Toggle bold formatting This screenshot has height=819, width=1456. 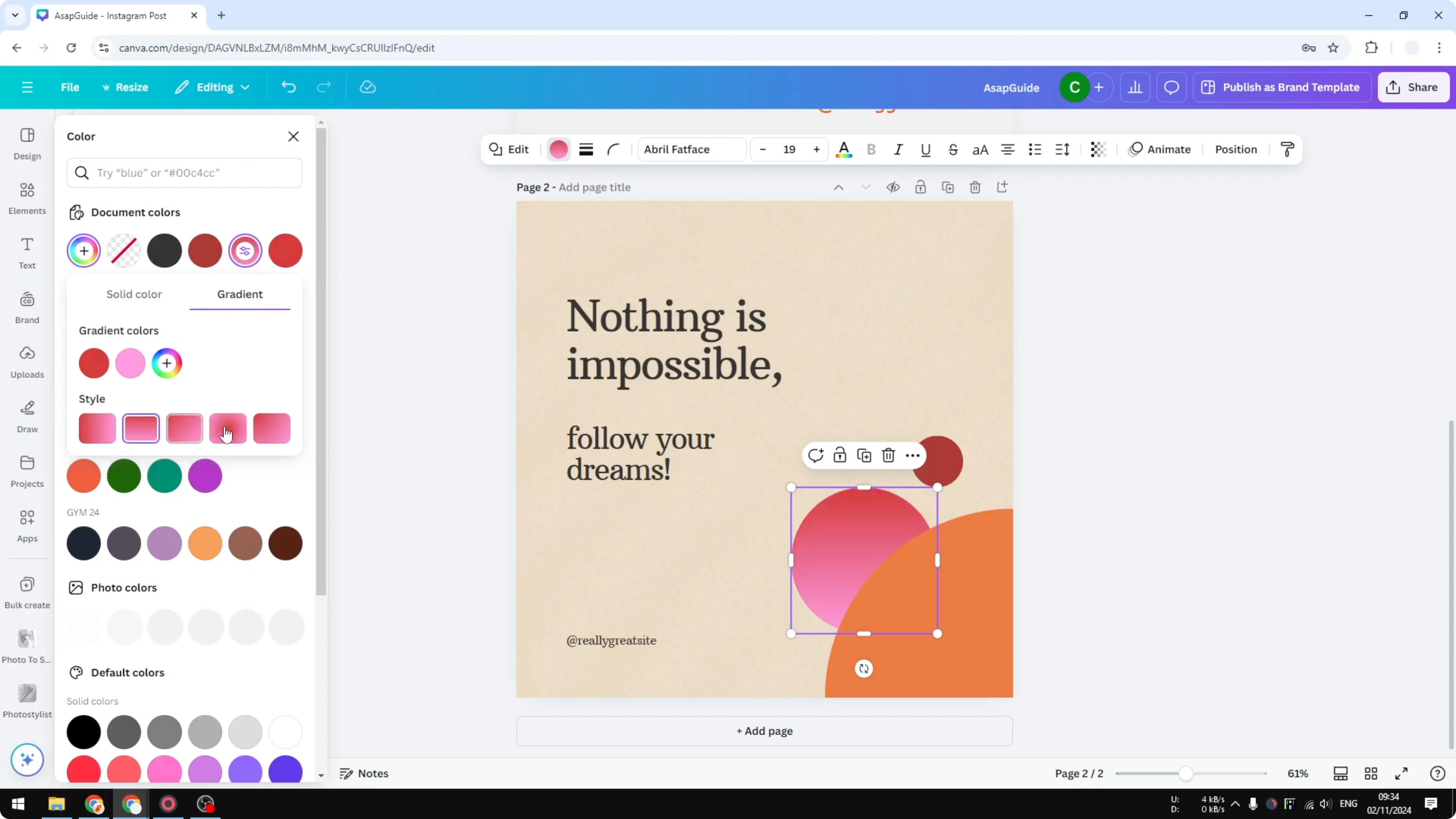tap(871, 149)
